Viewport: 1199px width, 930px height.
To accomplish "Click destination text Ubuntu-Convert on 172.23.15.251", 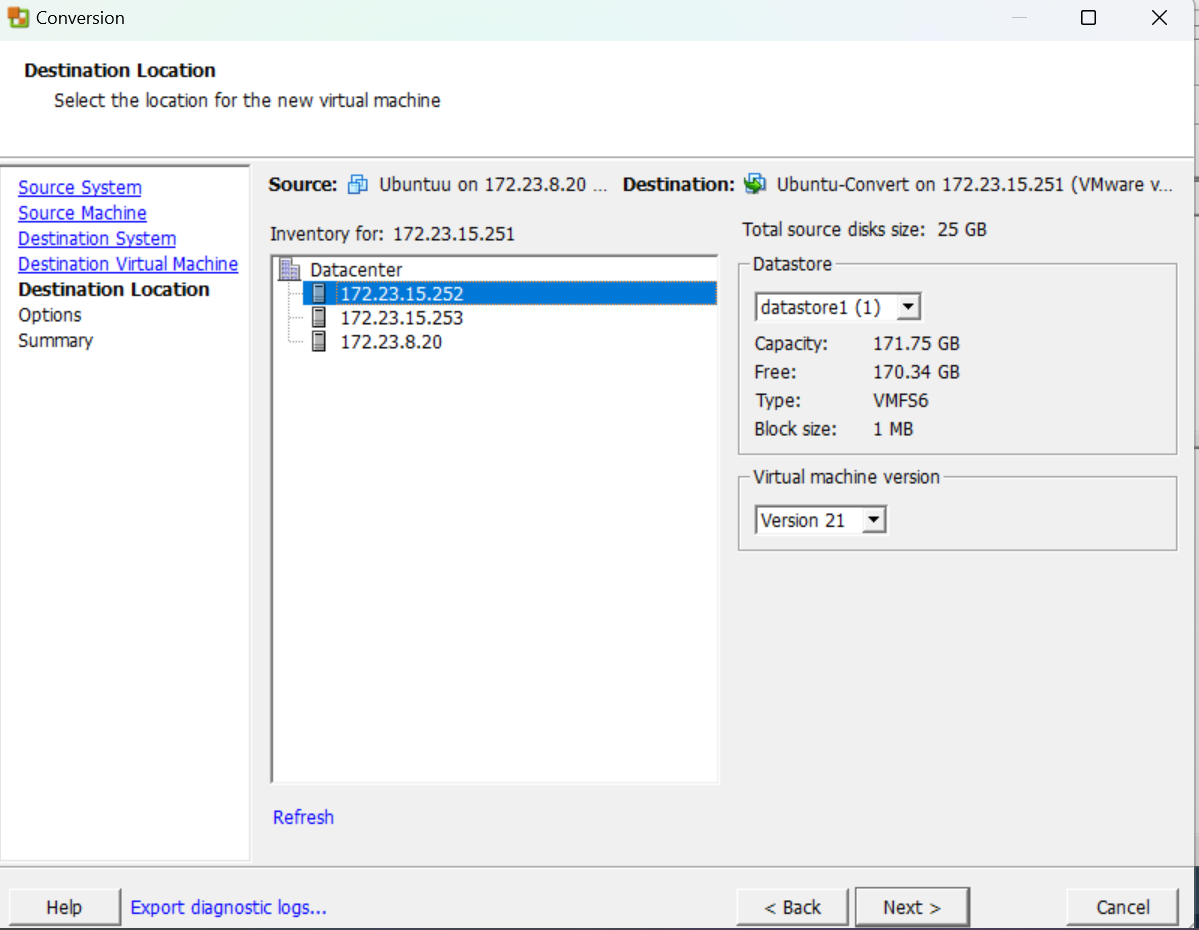I will pyautogui.click(x=974, y=184).
